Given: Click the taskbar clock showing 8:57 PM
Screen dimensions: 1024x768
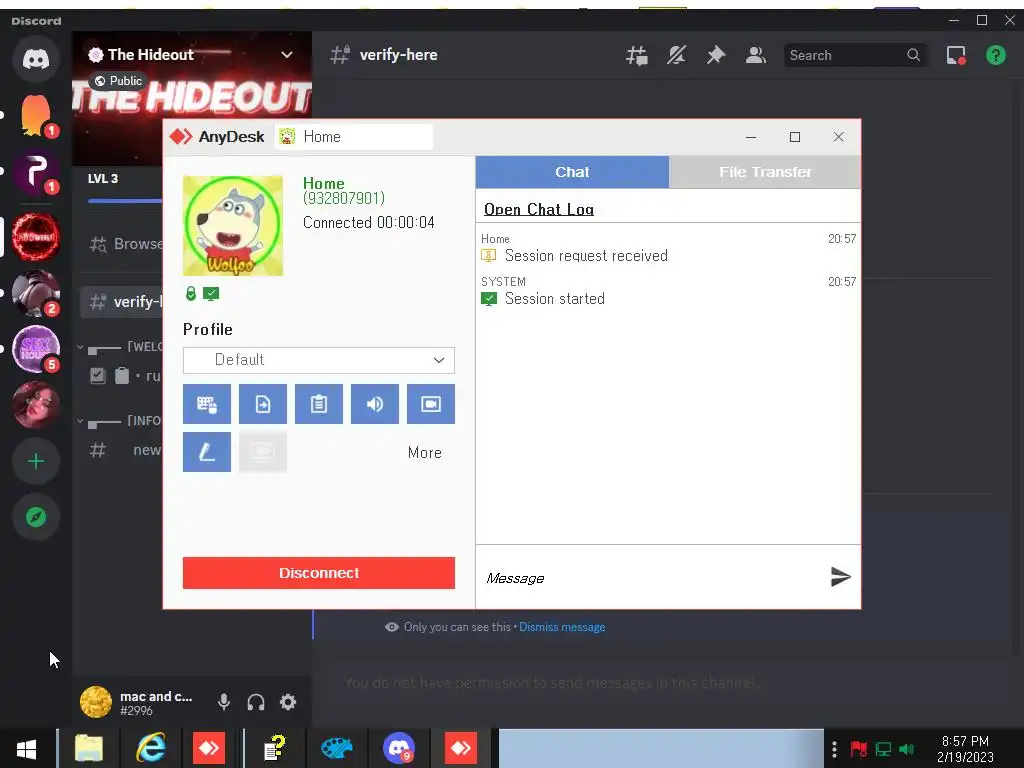Looking at the screenshot, I should [x=965, y=749].
